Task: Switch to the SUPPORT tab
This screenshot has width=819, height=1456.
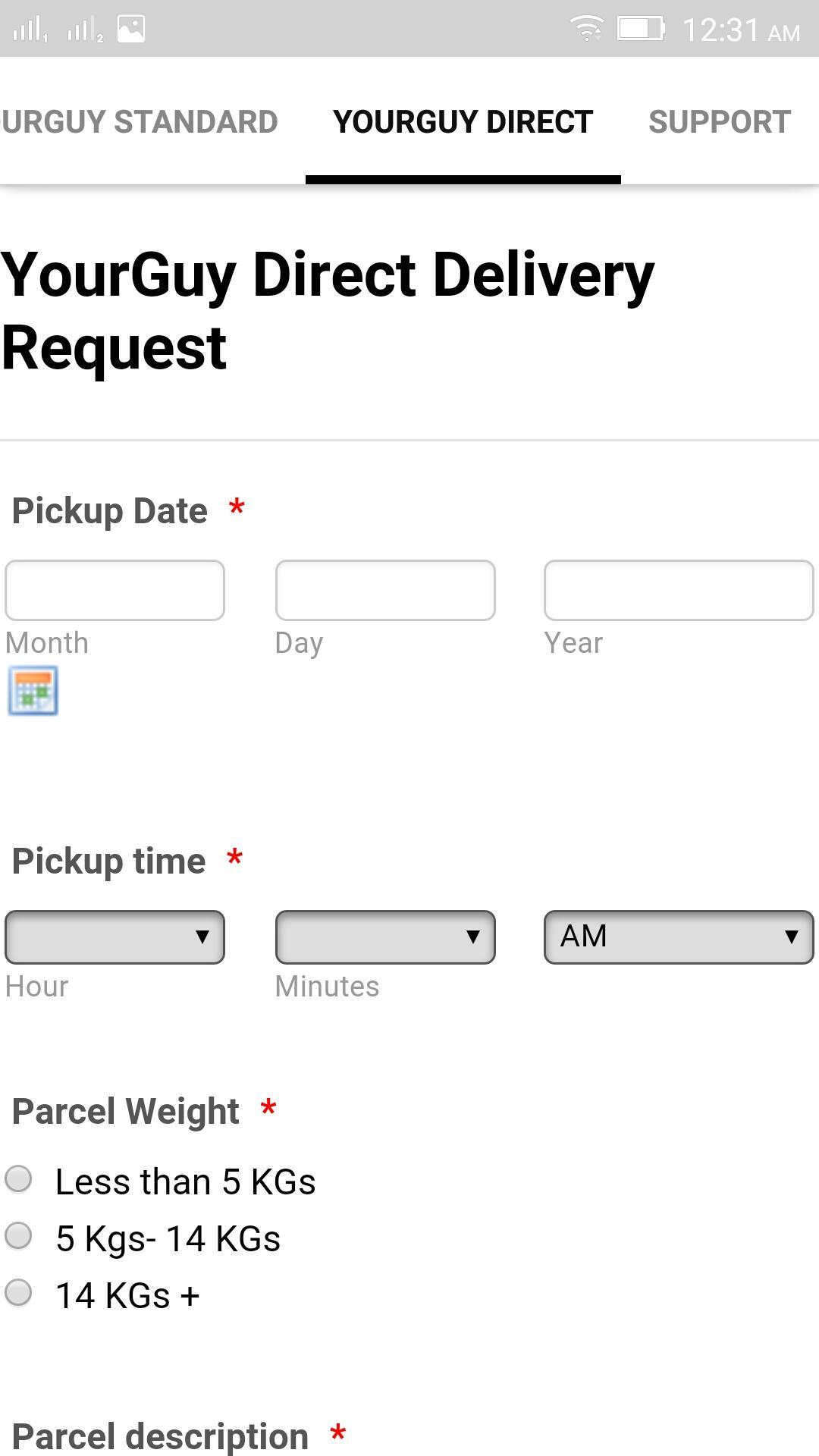Action: pos(719,121)
